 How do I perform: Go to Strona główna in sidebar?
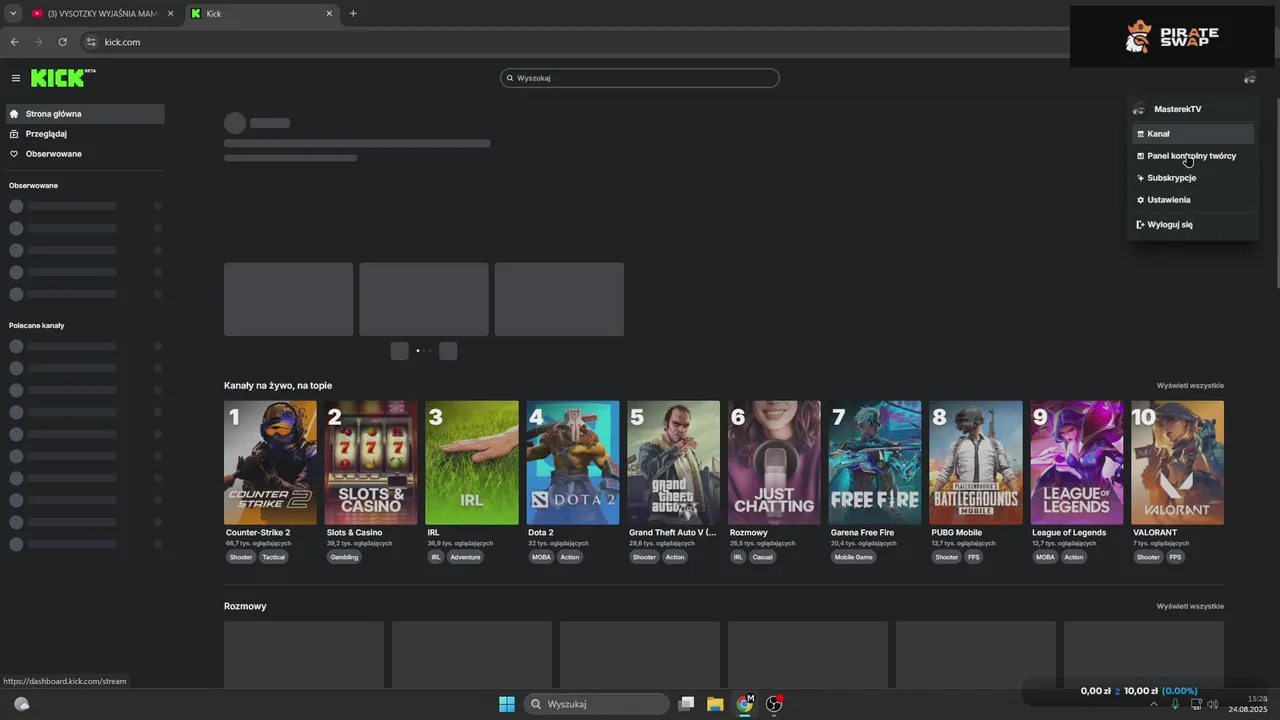(x=84, y=114)
